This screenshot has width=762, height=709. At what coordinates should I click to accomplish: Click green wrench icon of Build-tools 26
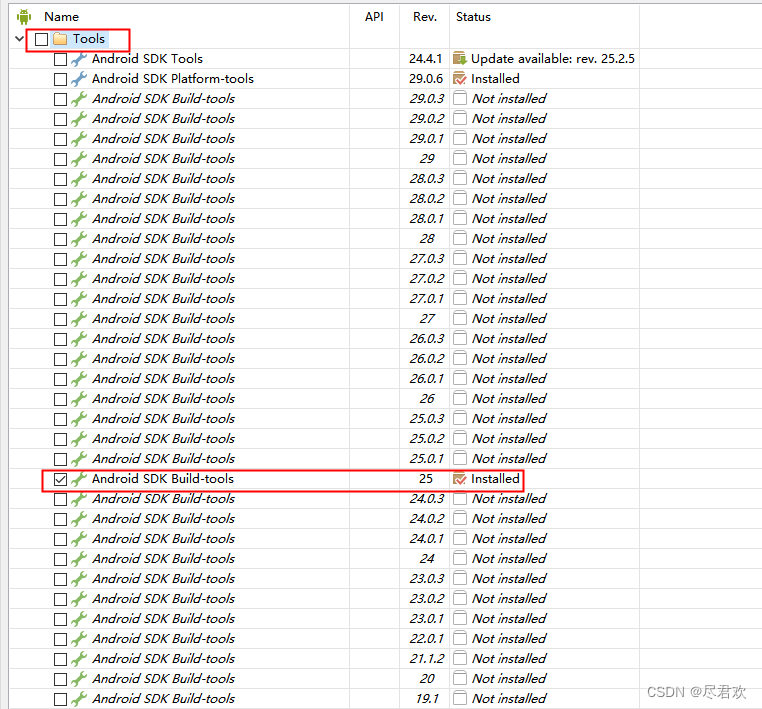click(x=79, y=398)
